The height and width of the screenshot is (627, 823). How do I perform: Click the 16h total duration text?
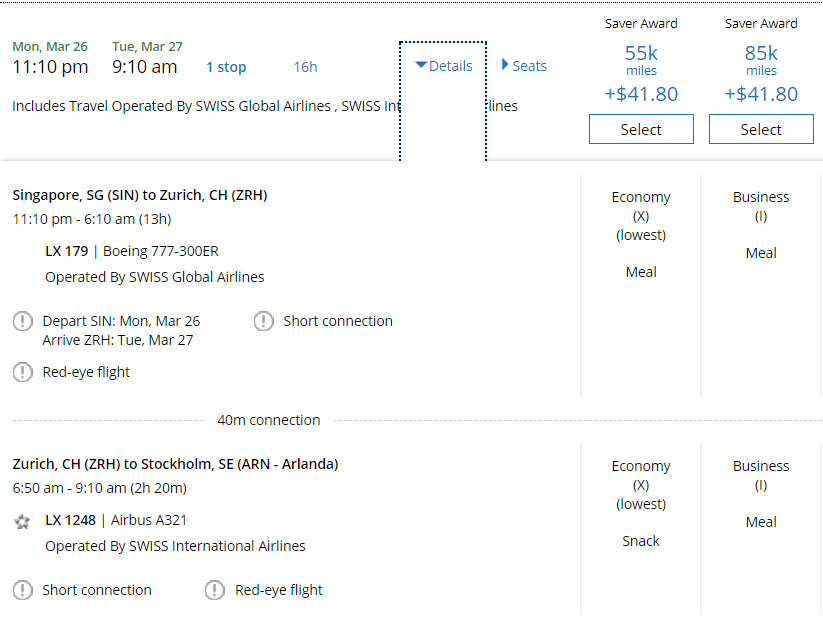click(x=305, y=67)
